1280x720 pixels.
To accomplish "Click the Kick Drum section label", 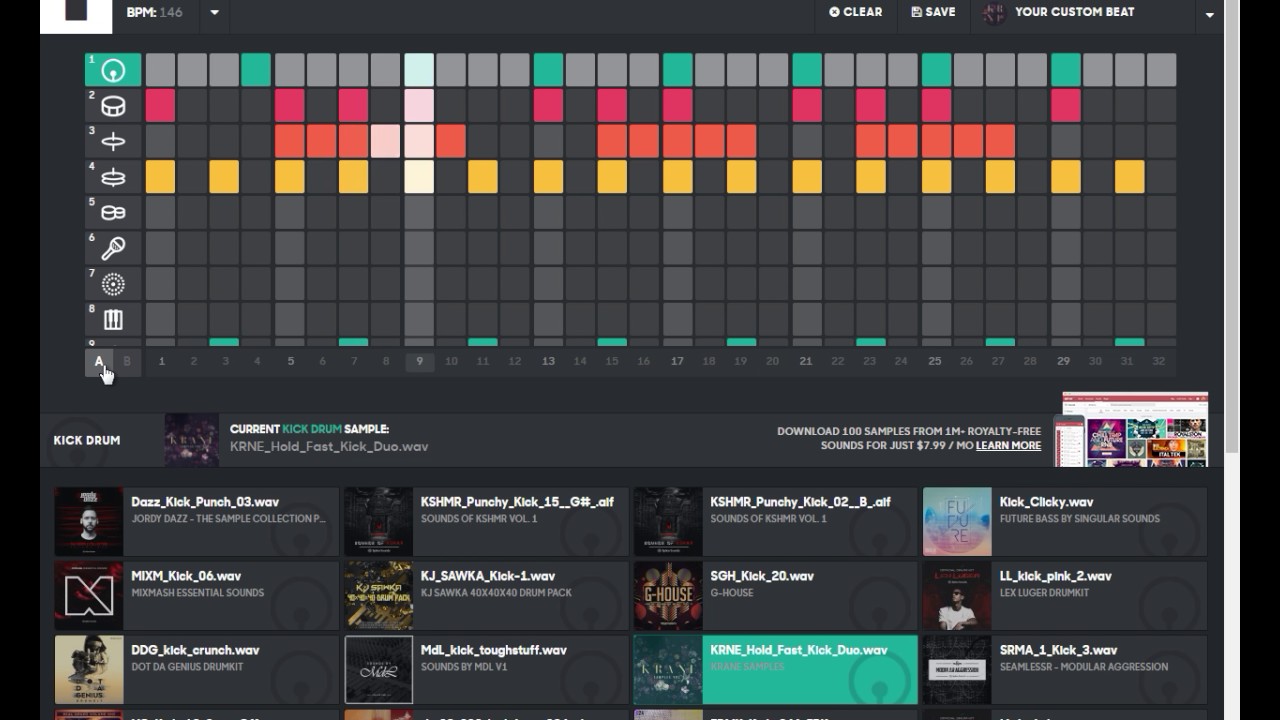I will 87,440.
